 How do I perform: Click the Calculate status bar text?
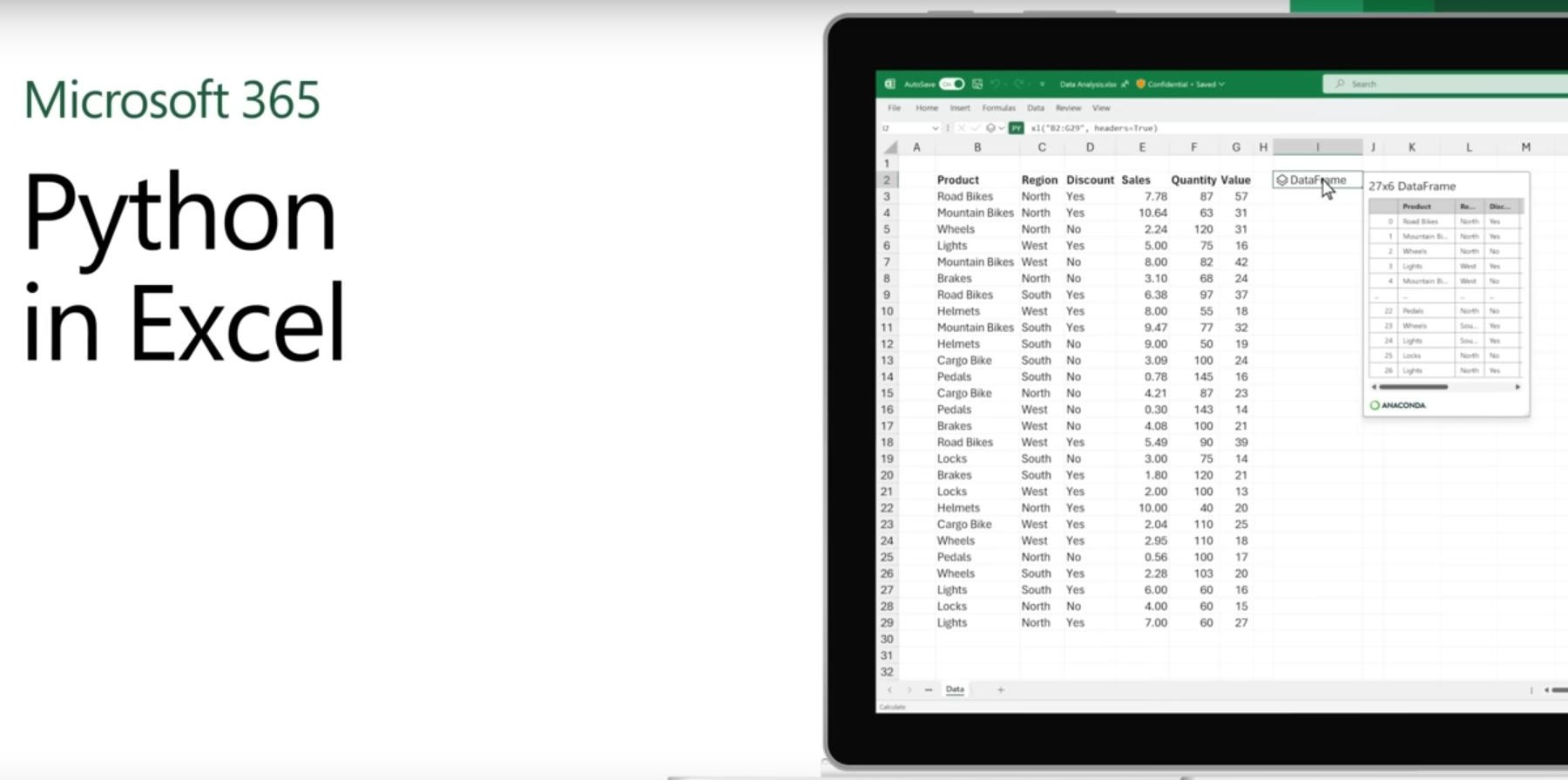(x=893, y=707)
